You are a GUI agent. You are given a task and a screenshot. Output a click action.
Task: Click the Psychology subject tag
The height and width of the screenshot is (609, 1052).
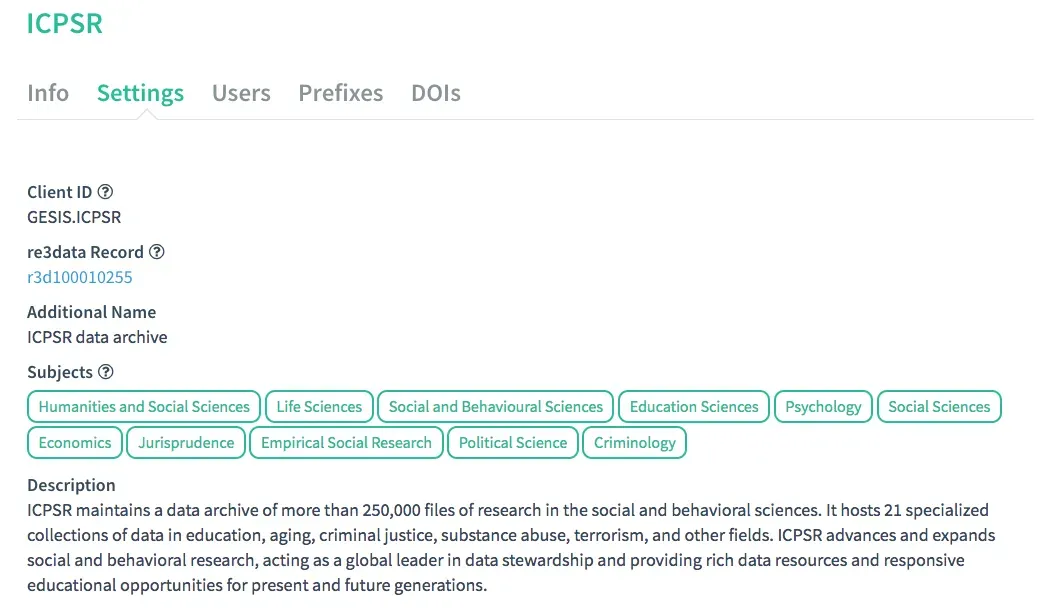coord(823,407)
